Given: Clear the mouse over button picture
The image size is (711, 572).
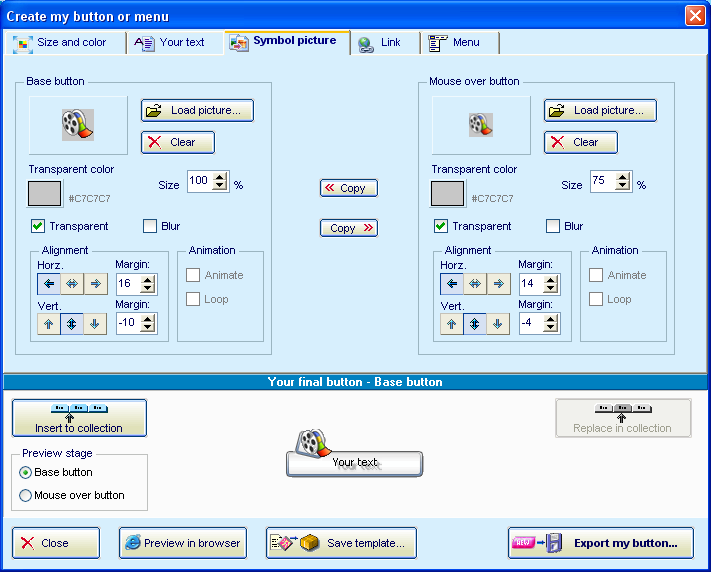Looking at the screenshot, I should 581,142.
